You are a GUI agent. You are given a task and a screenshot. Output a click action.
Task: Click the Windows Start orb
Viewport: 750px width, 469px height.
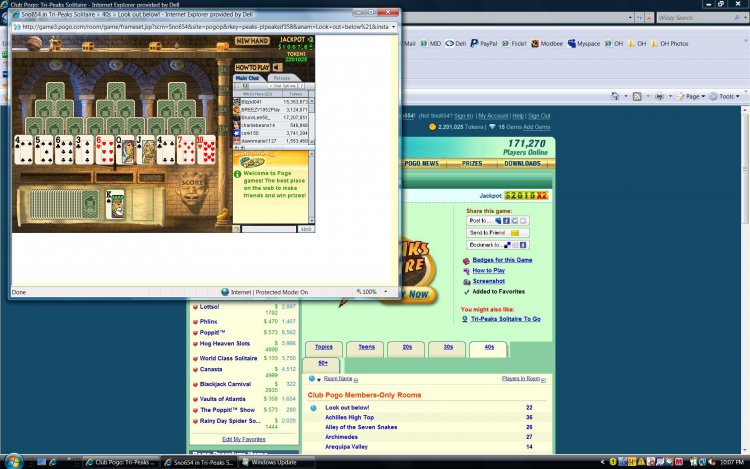13,461
